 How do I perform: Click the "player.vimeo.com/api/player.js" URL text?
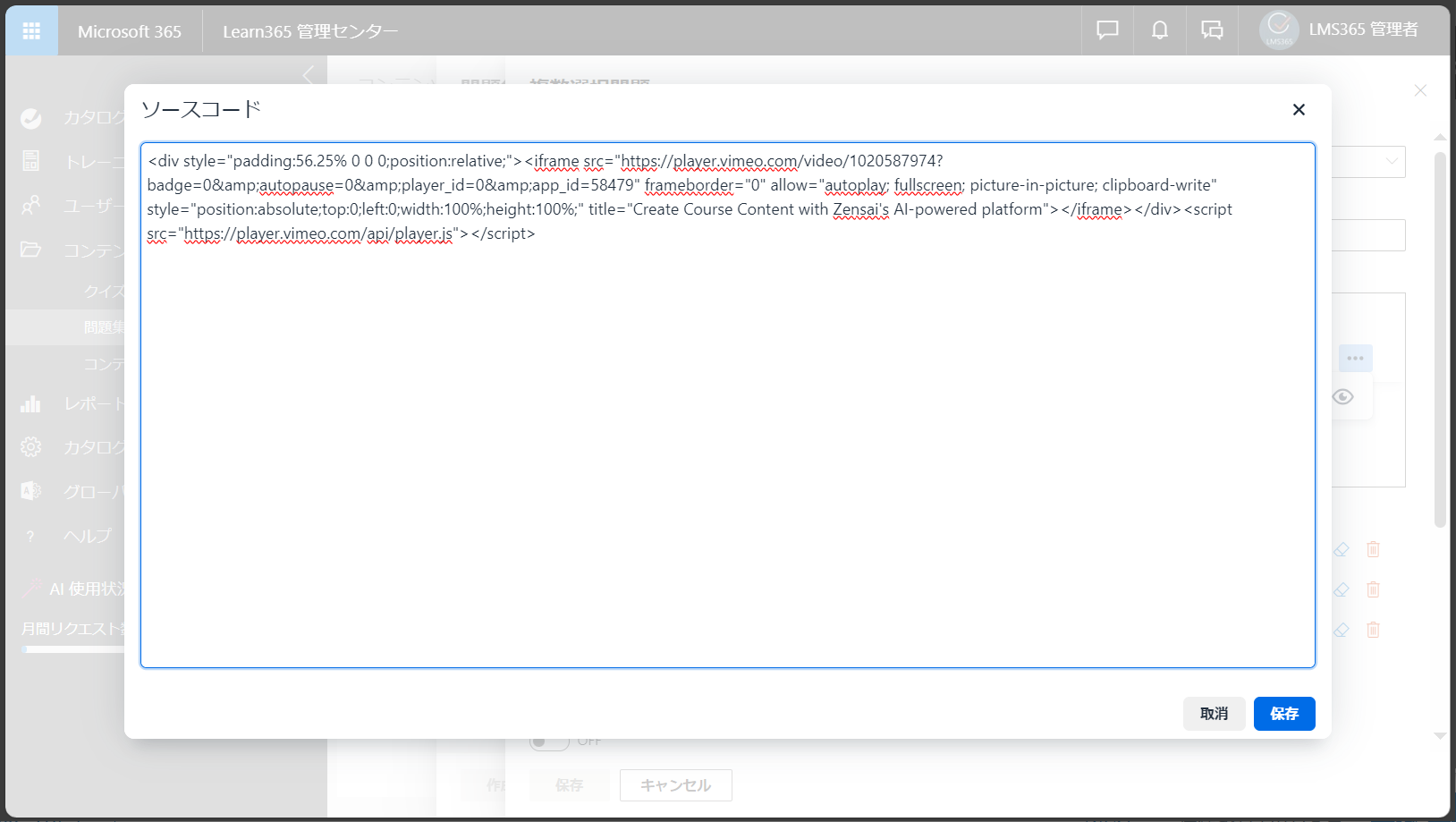point(344,233)
